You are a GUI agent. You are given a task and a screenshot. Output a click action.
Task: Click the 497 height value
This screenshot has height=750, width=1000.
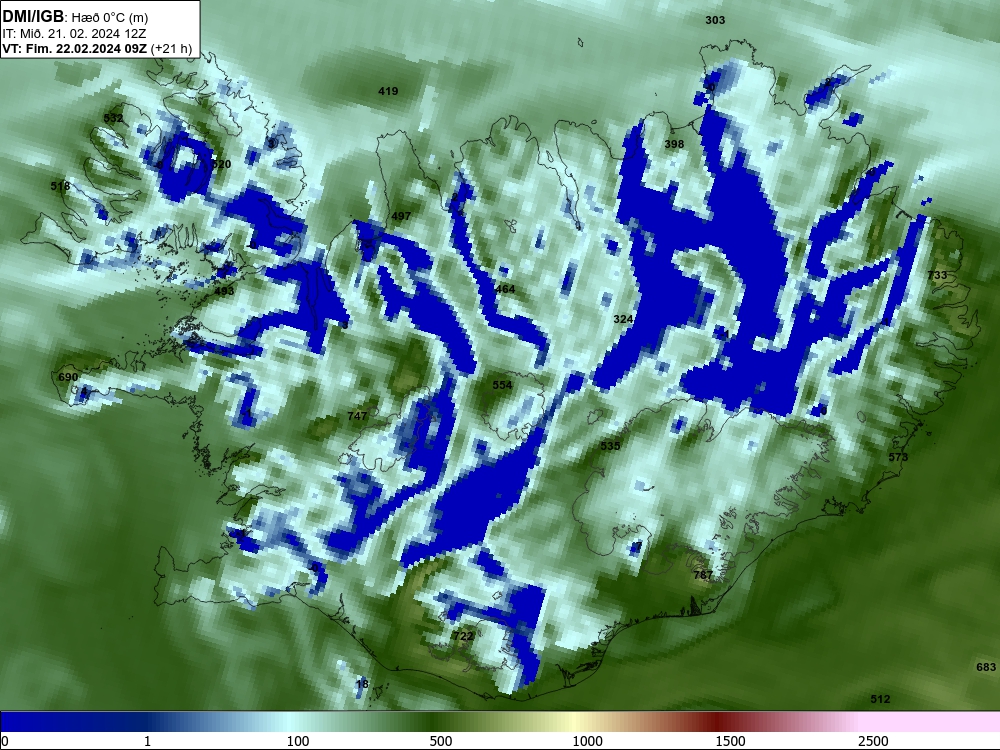(x=401, y=216)
